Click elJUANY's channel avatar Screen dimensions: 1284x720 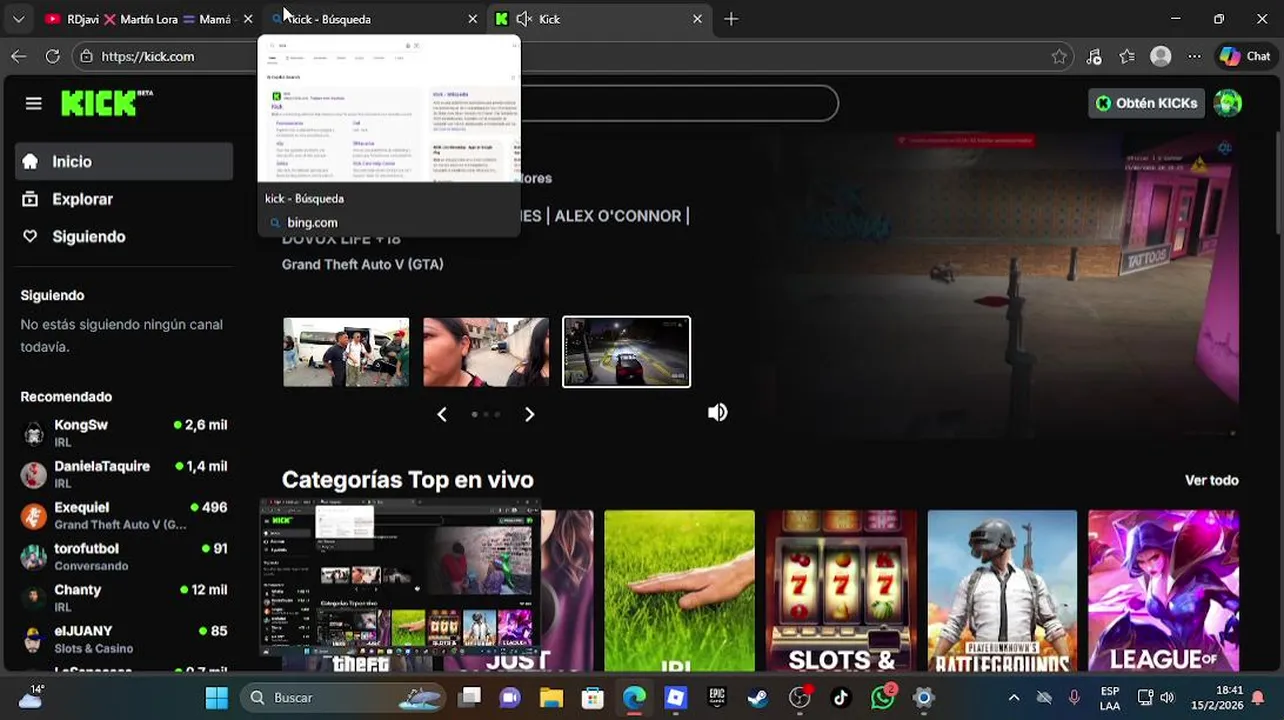click(x=34, y=639)
